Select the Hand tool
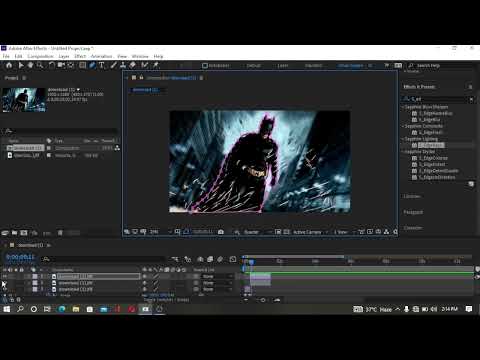The width and height of the screenshot is (480, 360). coord(30,65)
